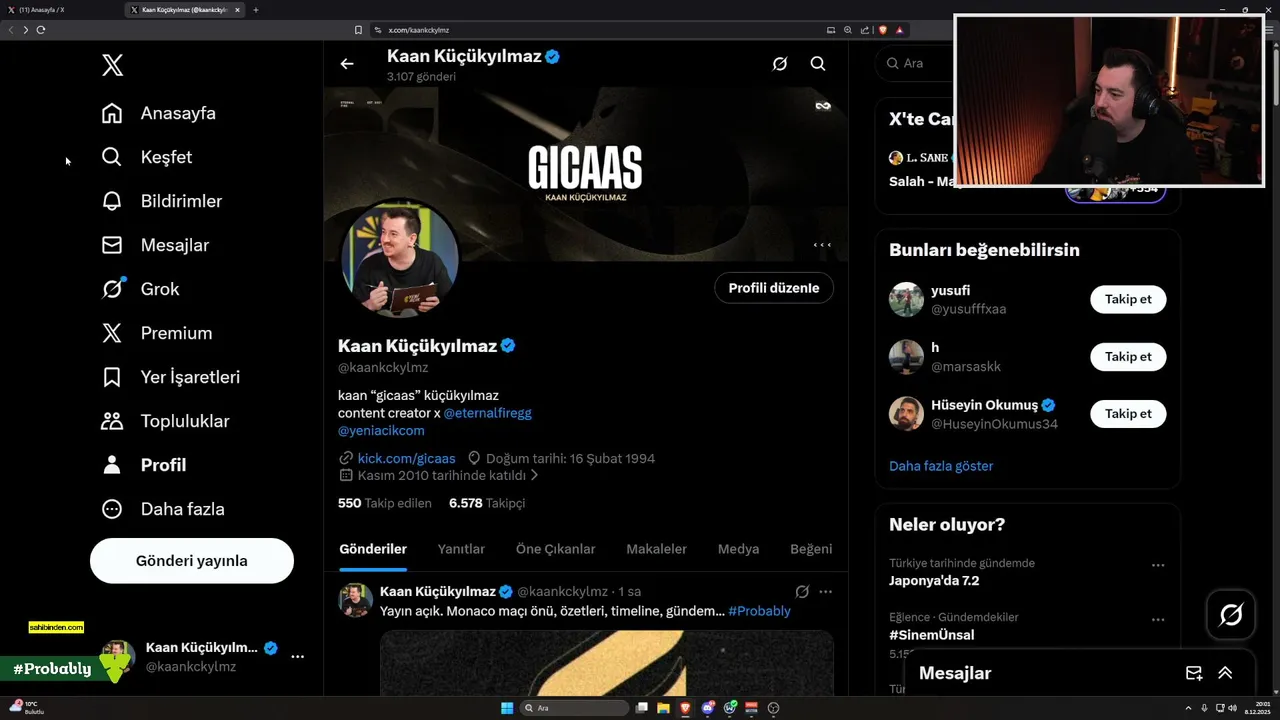
Task: Click new message icon in Mesajlar drawer
Action: (1194, 673)
